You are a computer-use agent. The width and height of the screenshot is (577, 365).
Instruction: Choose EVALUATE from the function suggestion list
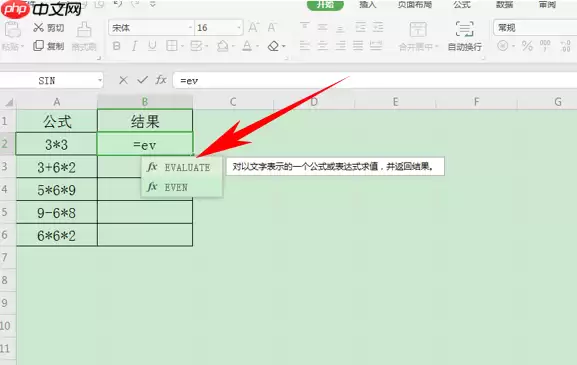tap(182, 167)
